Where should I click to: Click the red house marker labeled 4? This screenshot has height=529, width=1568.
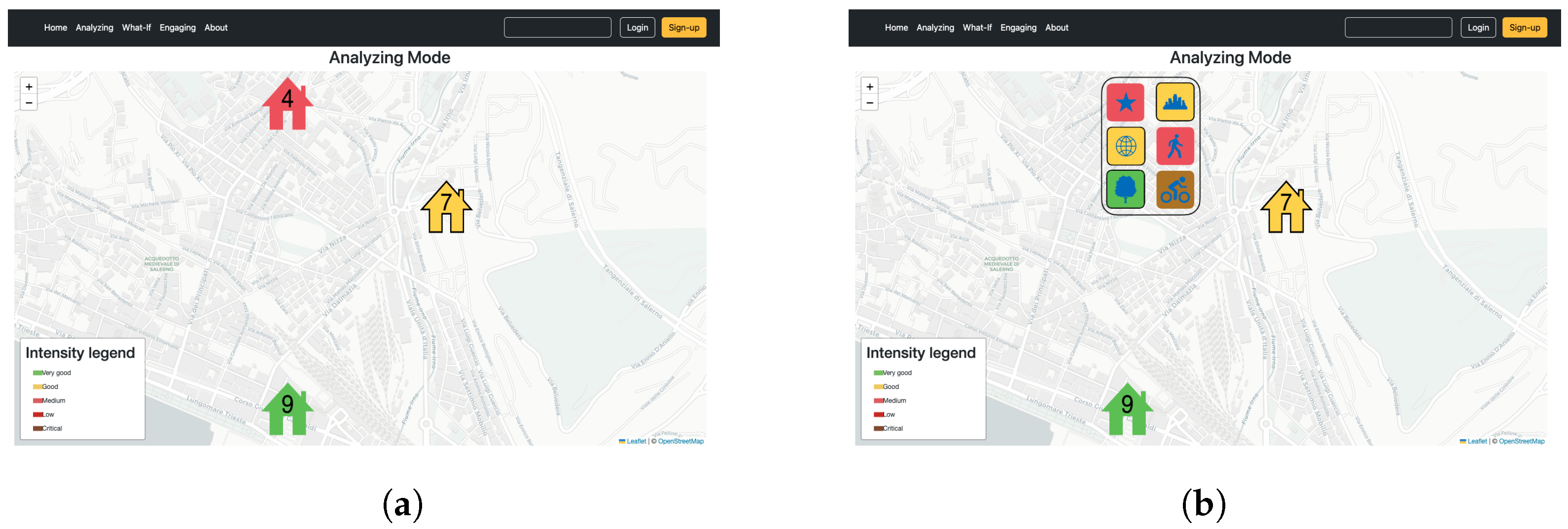(287, 105)
